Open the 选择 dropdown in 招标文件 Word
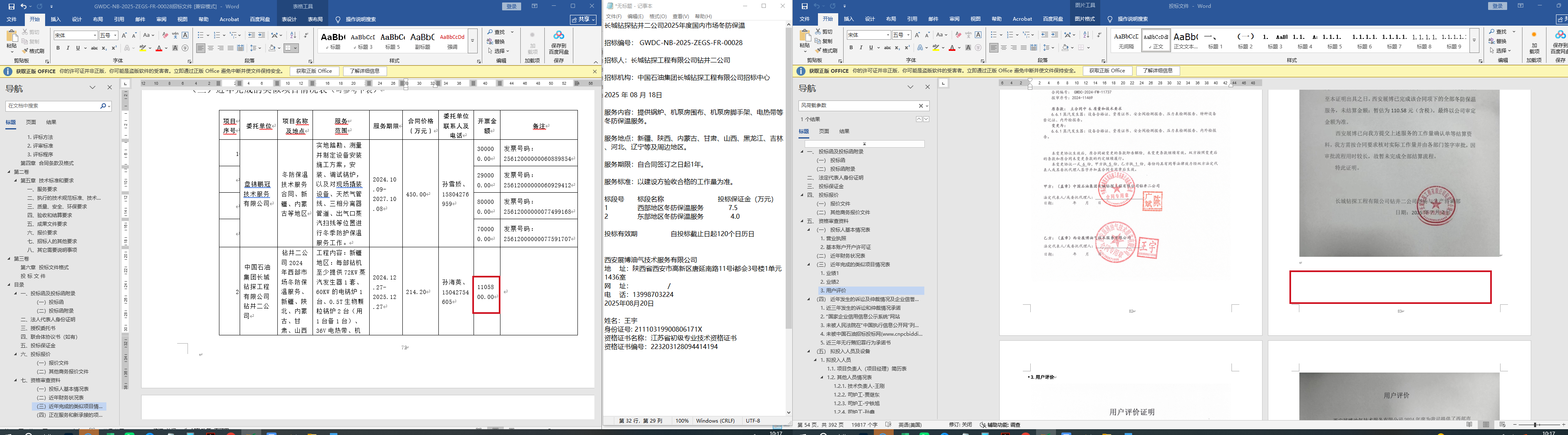Screen dimensions: 1568x435 pos(498,51)
